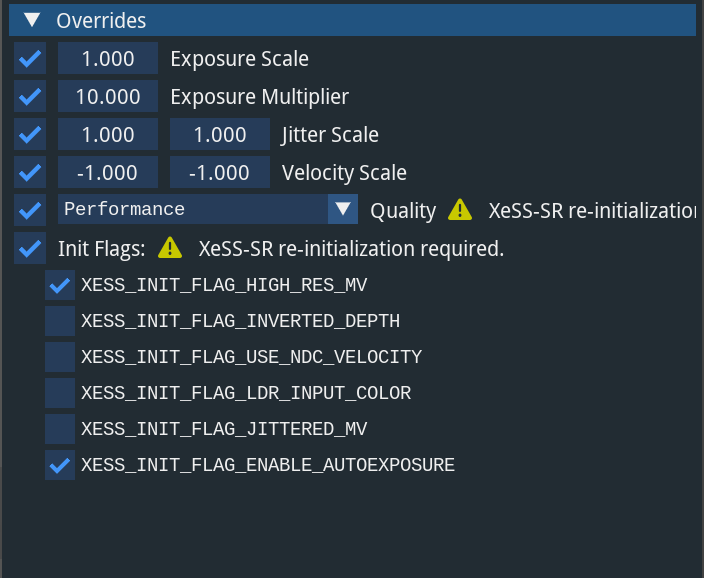Collapse the Overrides section
This screenshot has height=578, width=704.
(33, 20)
